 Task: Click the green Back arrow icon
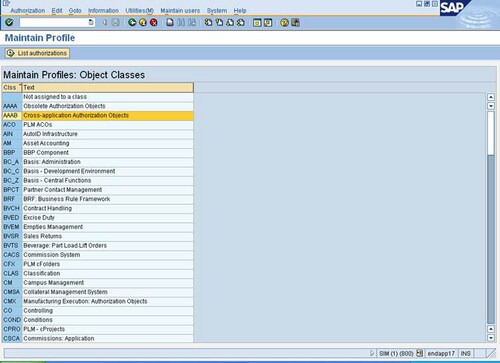click(x=132, y=22)
